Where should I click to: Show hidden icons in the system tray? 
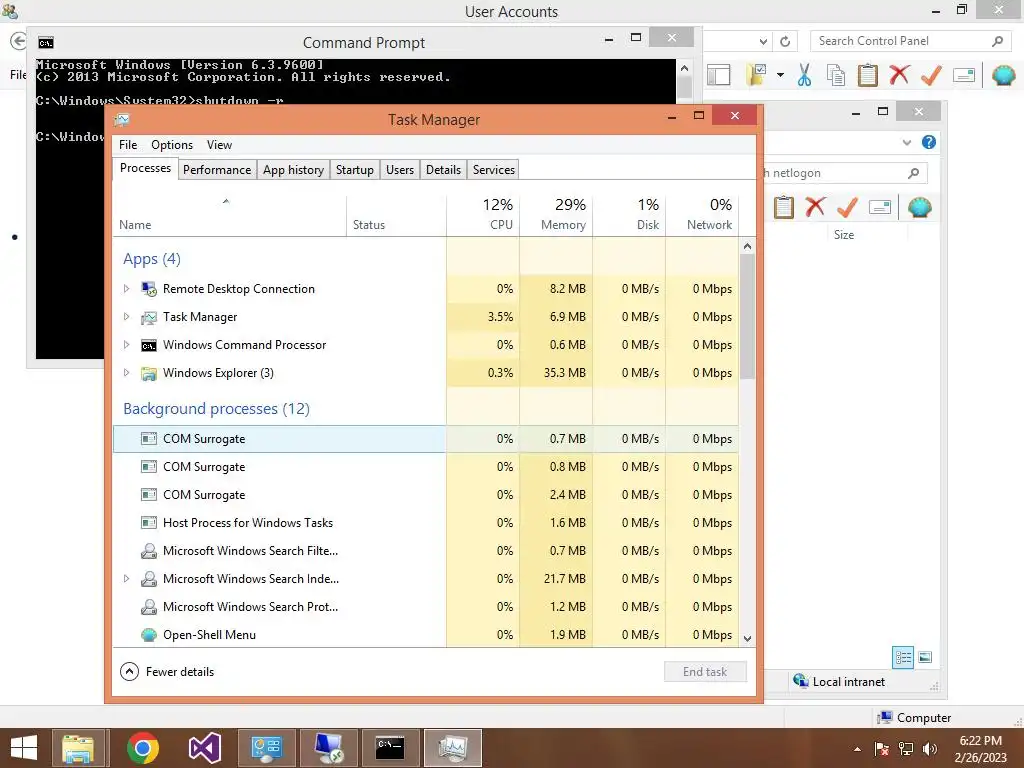857,749
